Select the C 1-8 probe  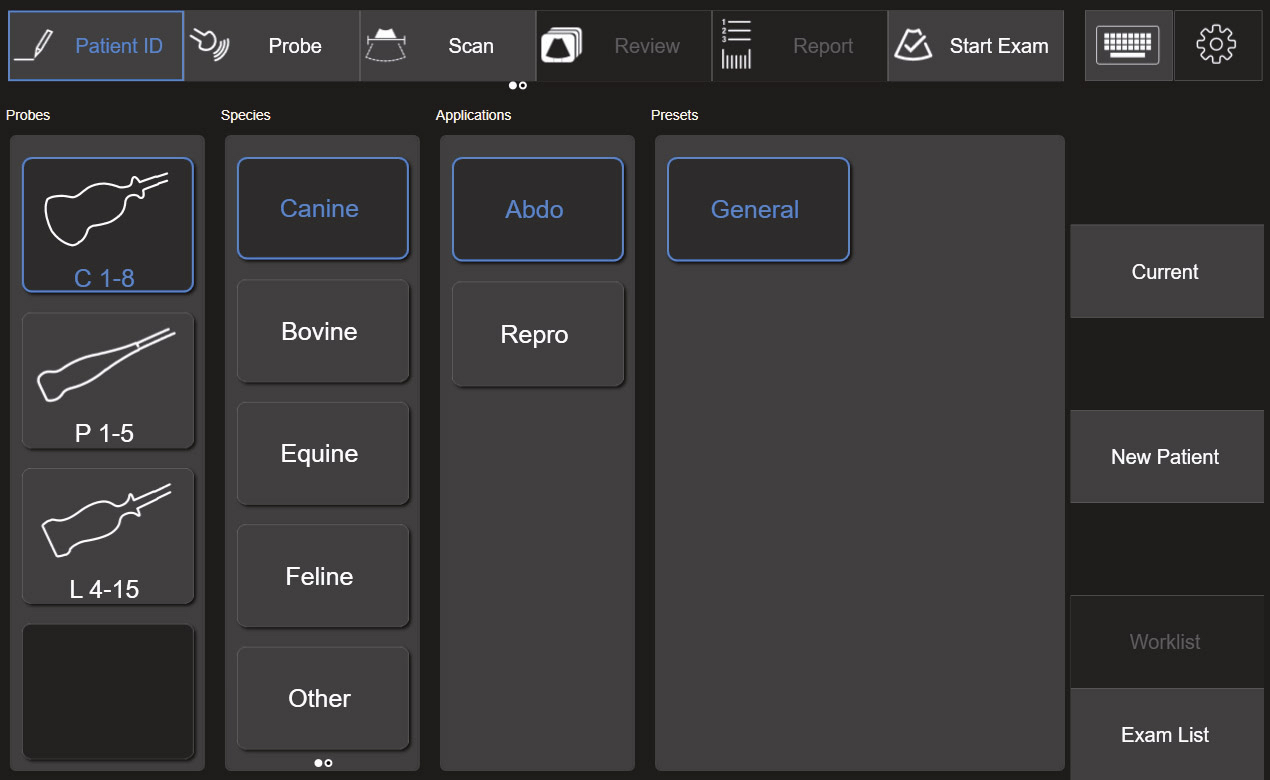(108, 225)
